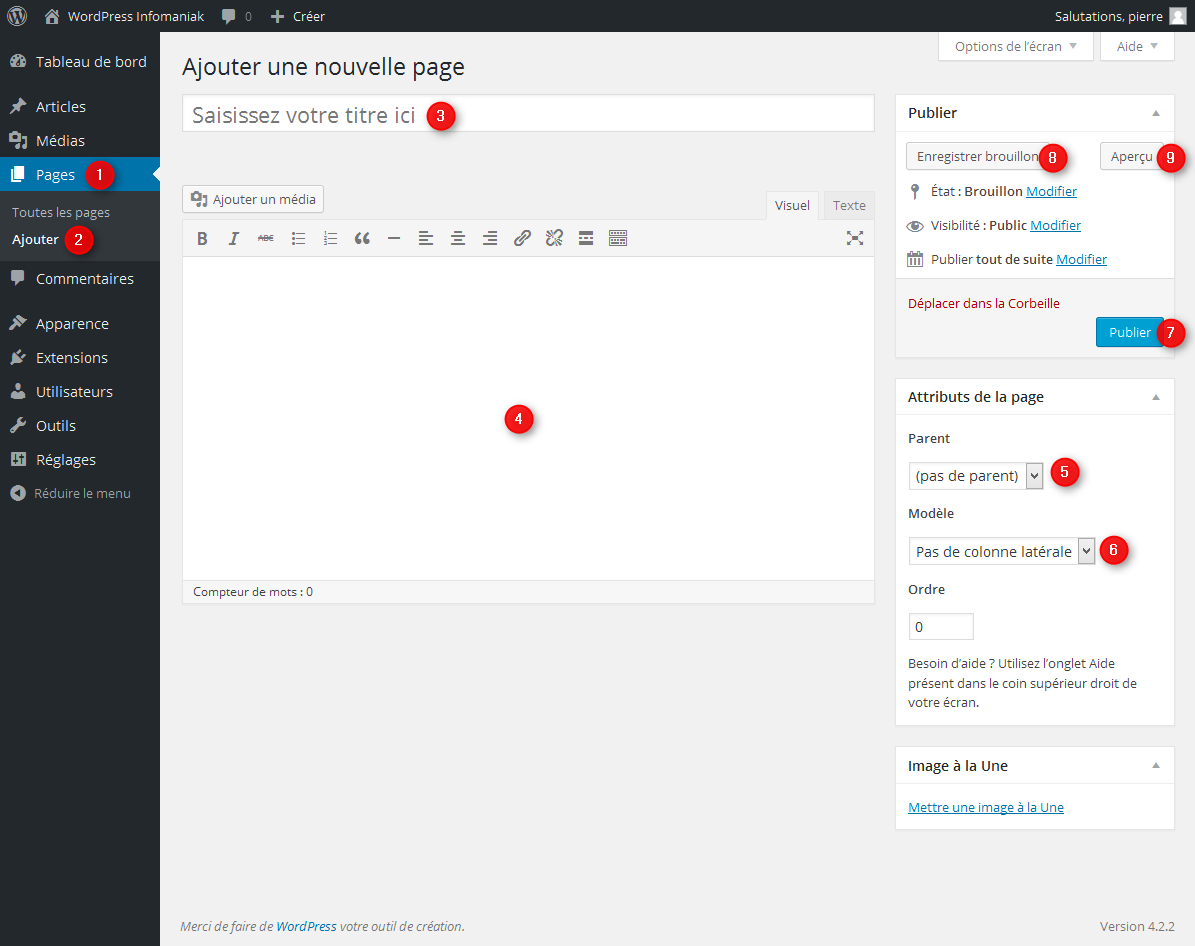This screenshot has width=1195, height=946.
Task: Open the Parent page dropdown
Action: click(x=976, y=476)
